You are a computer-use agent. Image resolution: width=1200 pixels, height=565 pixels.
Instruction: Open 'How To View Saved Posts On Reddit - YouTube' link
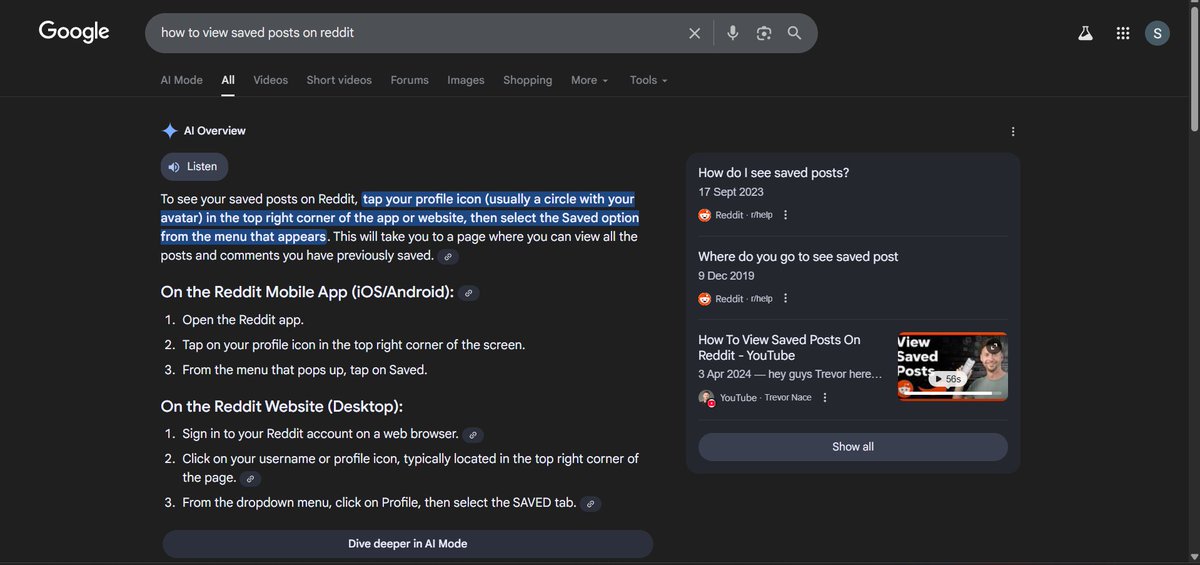click(x=779, y=348)
